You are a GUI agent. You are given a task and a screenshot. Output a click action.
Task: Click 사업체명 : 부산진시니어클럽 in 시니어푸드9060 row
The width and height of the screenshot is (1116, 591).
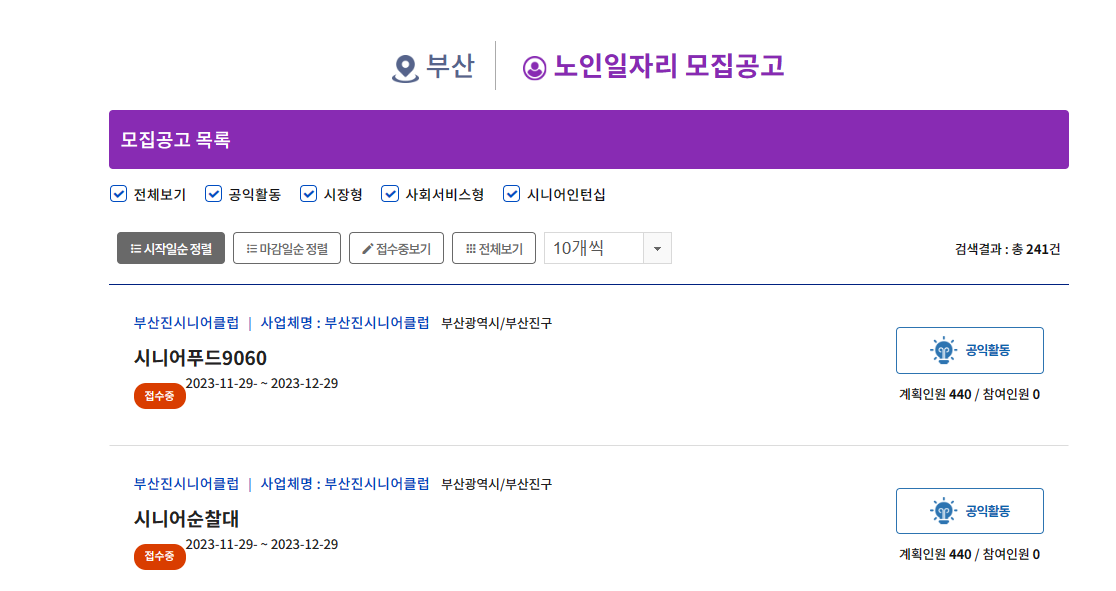[x=345, y=323]
